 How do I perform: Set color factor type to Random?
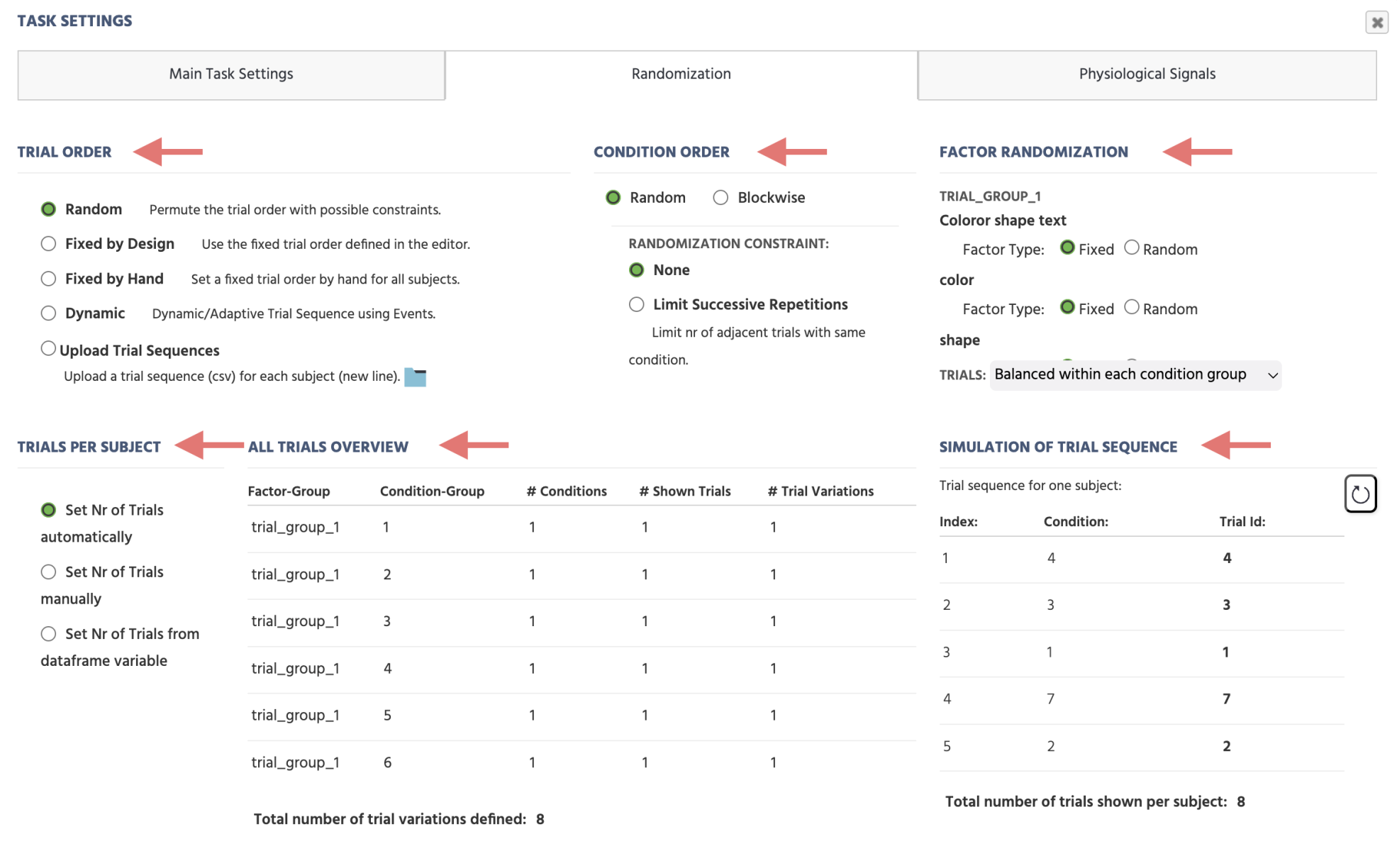(1132, 308)
